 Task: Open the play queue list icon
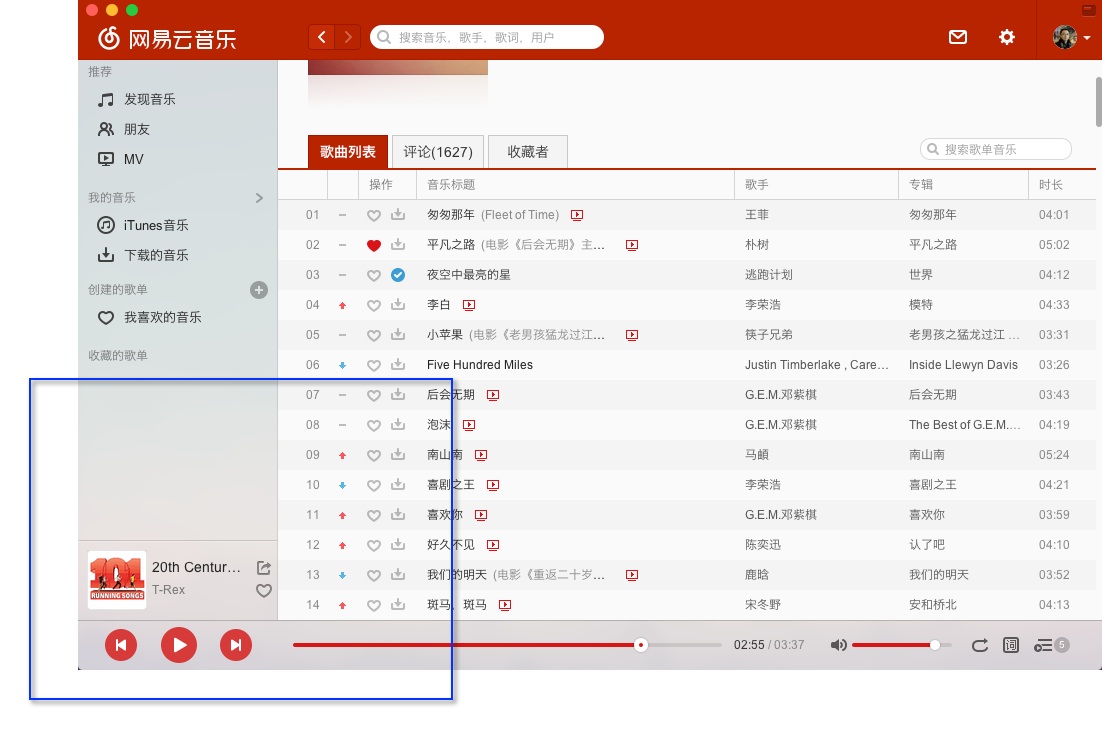(1043, 645)
